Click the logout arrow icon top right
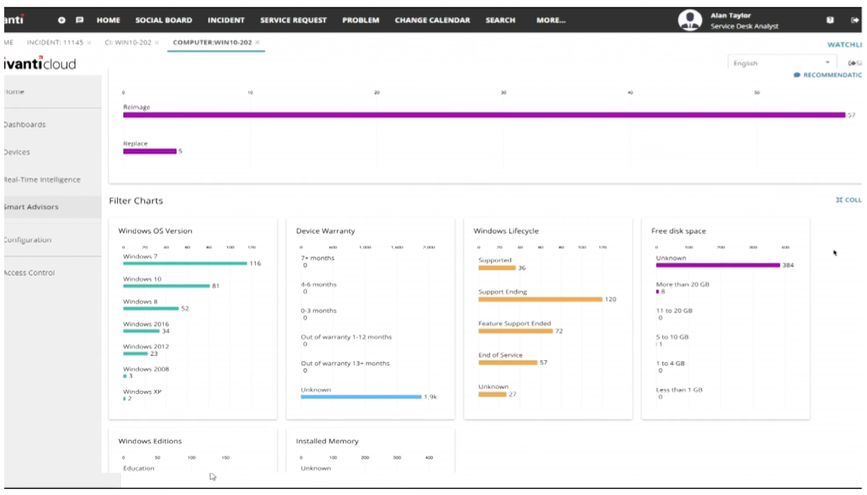Screen dimensions: 867x495 (x=854, y=20)
